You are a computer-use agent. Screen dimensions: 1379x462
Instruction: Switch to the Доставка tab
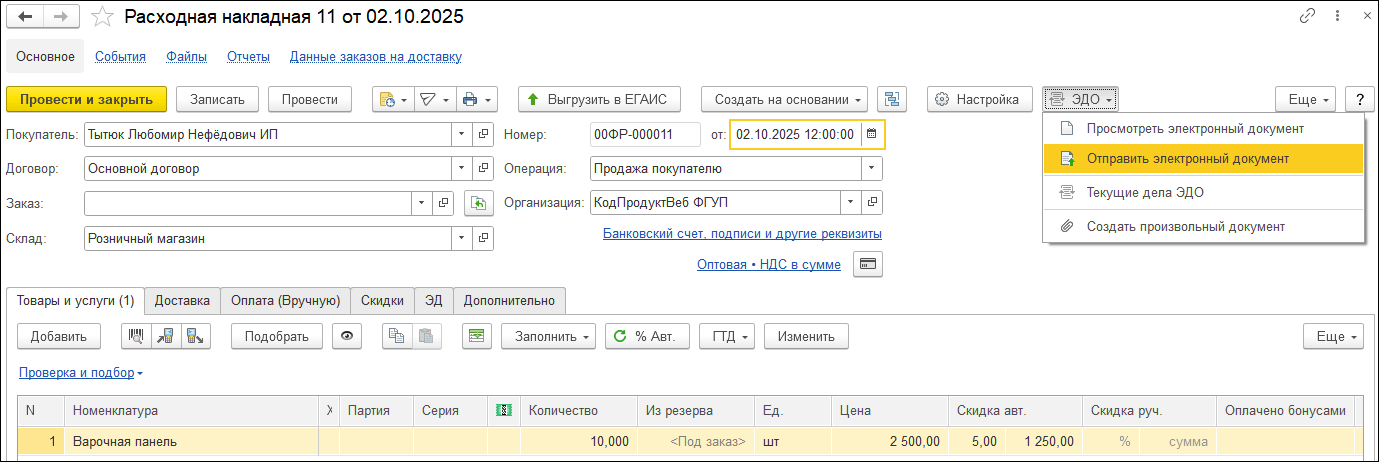182,300
